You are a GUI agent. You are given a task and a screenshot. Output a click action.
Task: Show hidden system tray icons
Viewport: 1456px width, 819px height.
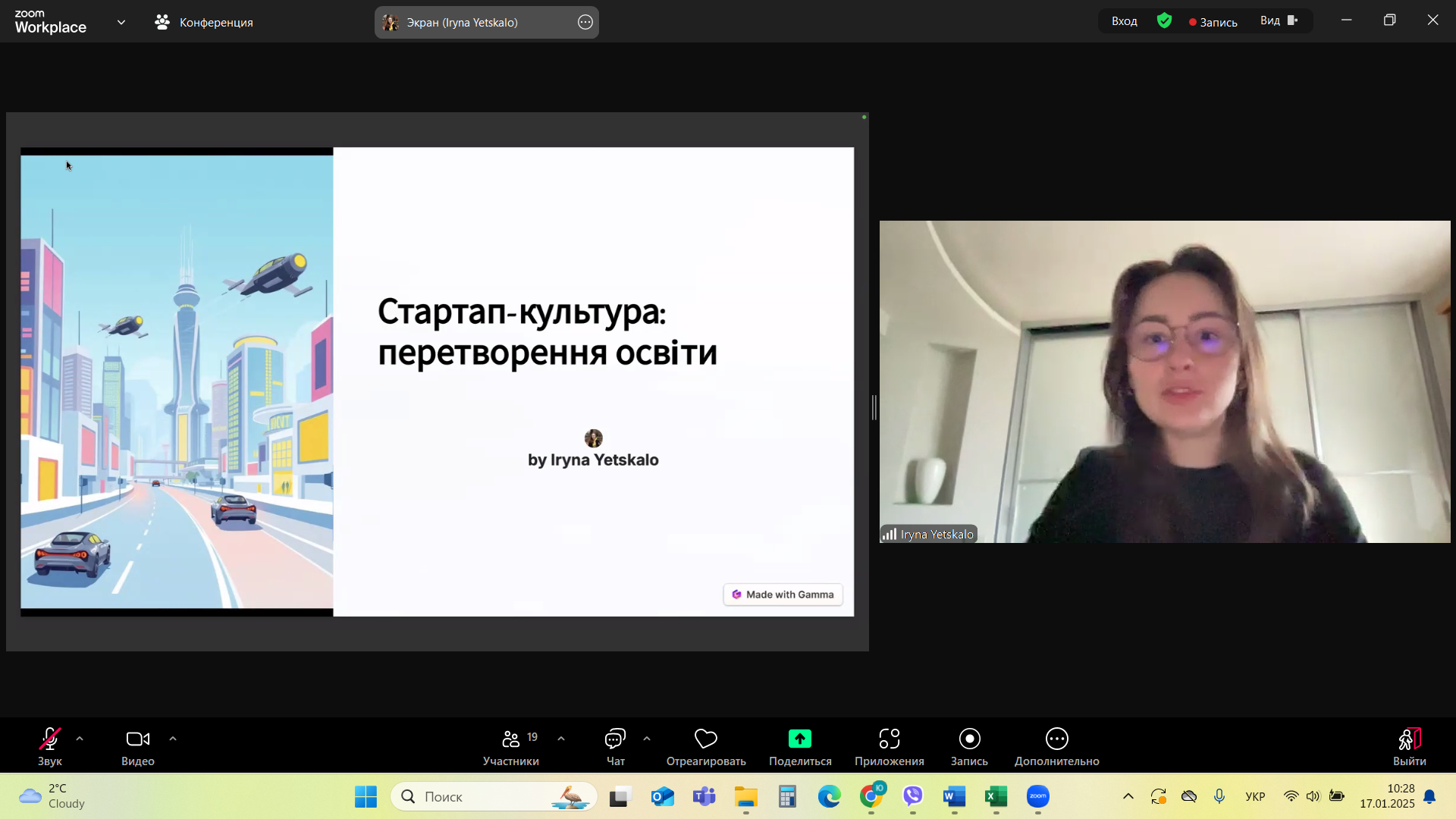click(x=1128, y=796)
